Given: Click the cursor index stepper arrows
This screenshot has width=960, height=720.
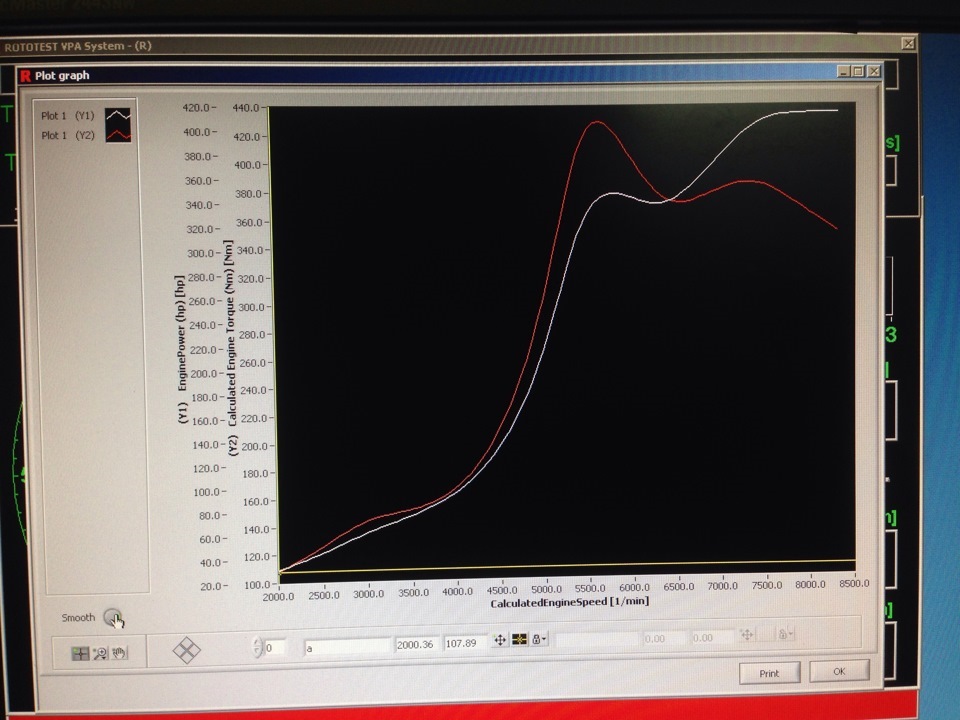Looking at the screenshot, I should pyautogui.click(x=258, y=647).
